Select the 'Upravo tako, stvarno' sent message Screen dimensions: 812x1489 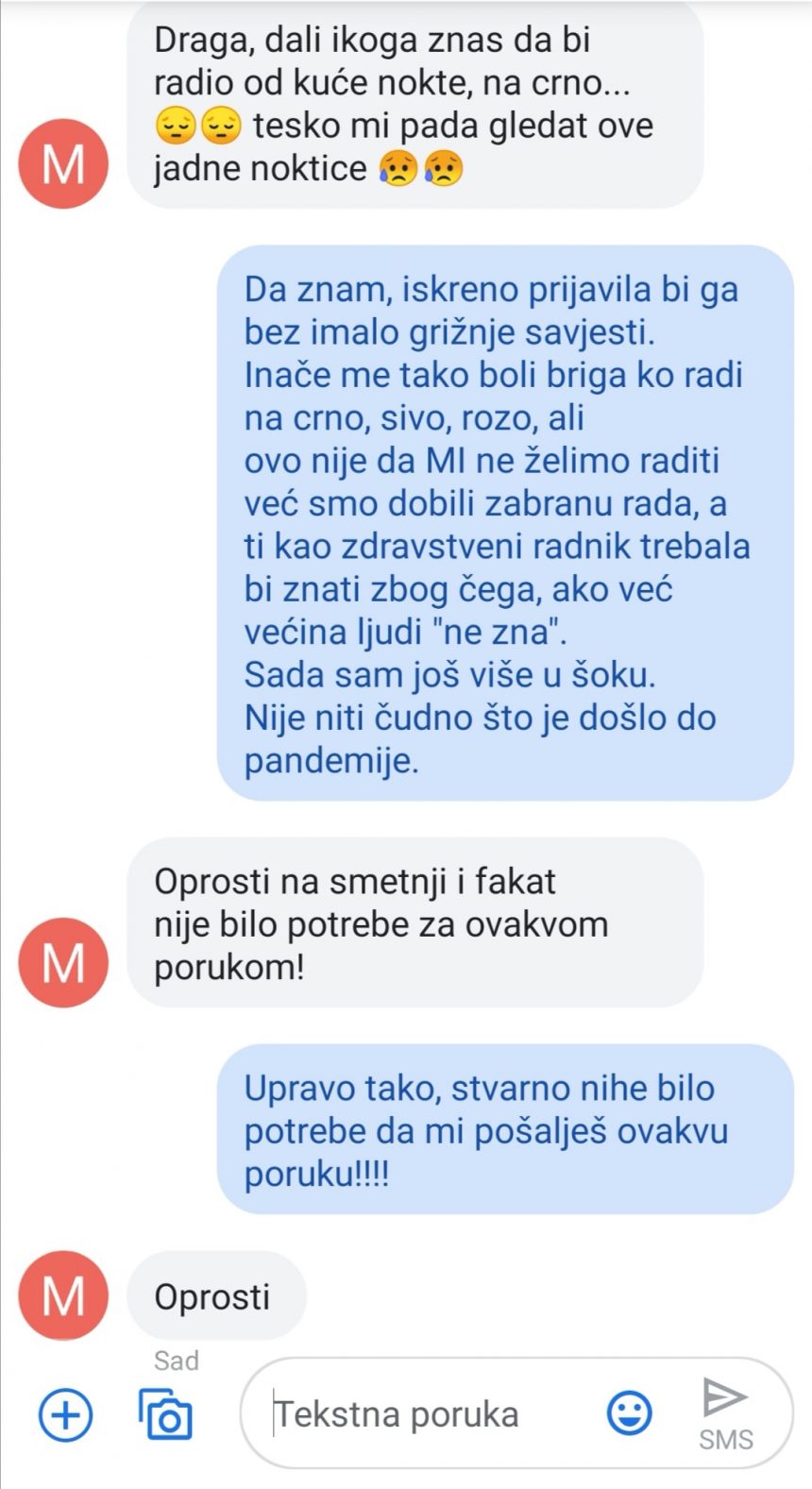pos(505,1129)
